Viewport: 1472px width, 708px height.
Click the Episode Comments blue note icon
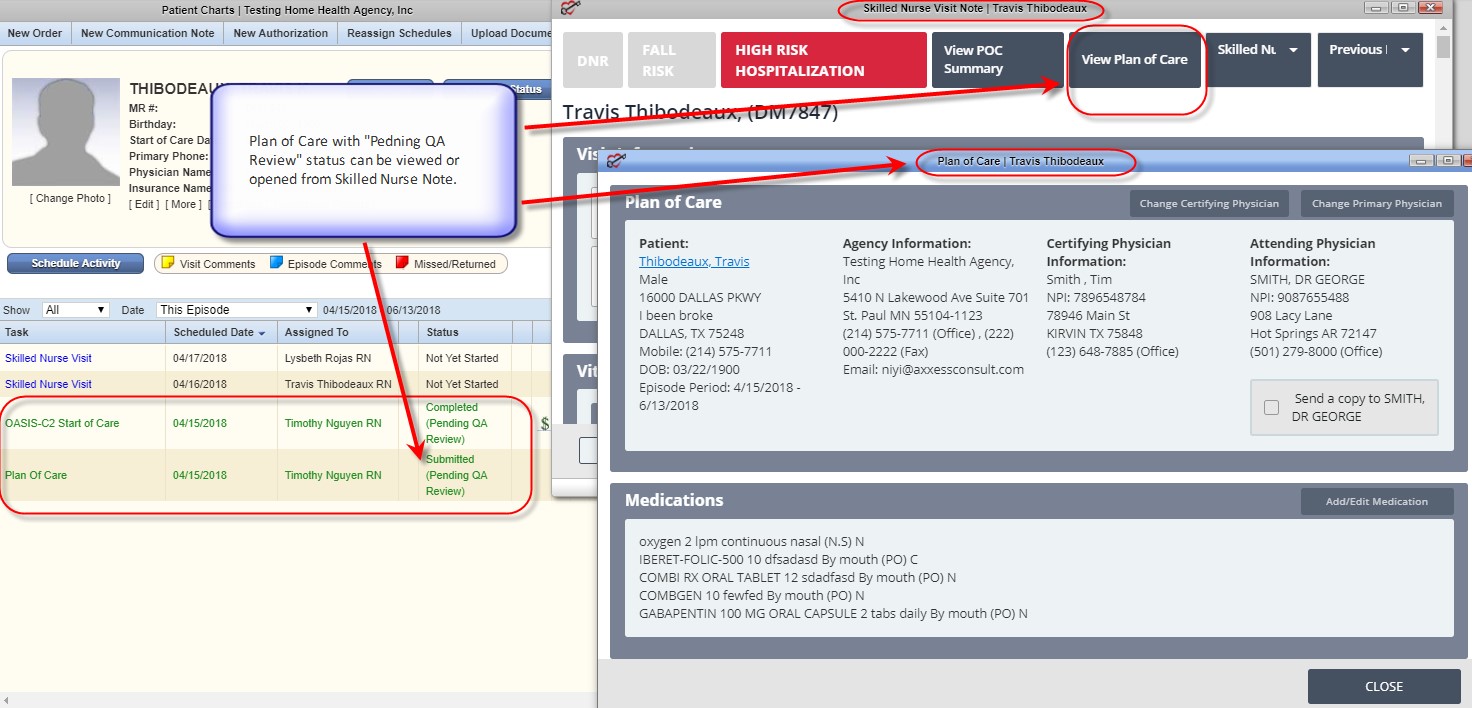pyautogui.click(x=277, y=264)
